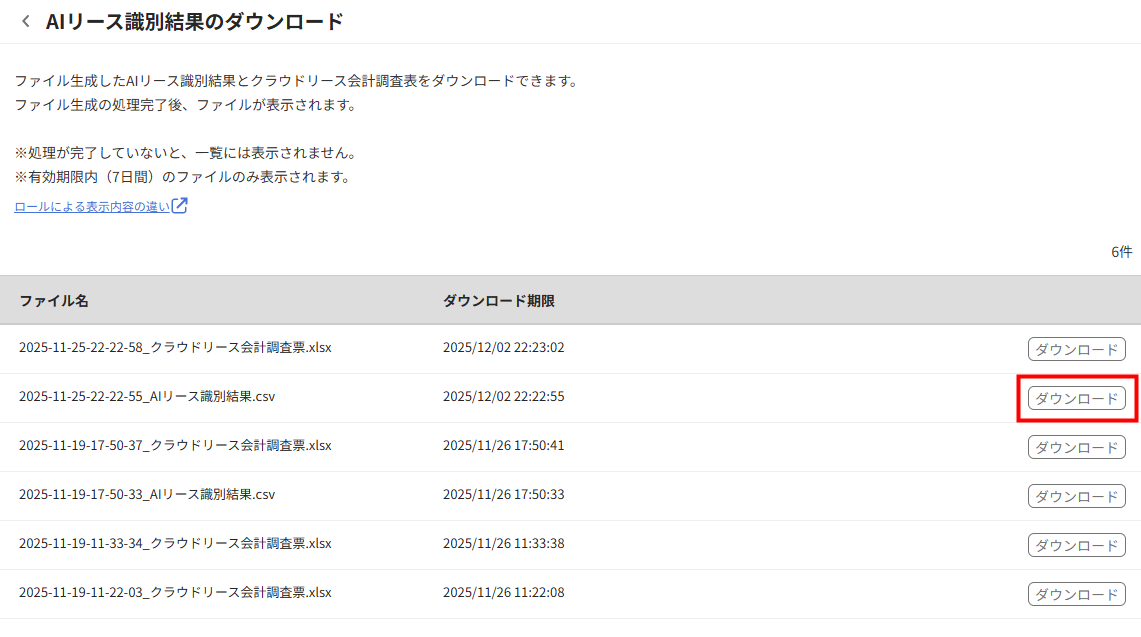Click the 6件 result count
The height and width of the screenshot is (637, 1141).
coord(1121,252)
